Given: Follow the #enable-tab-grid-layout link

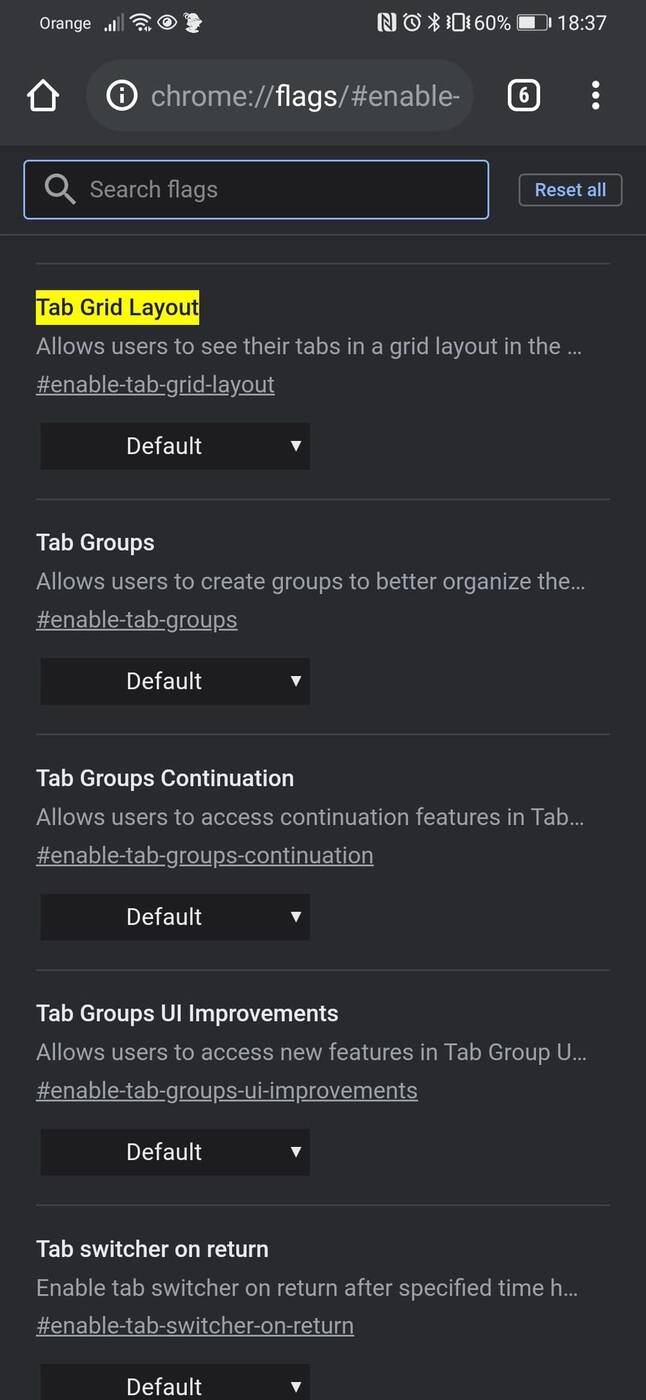Looking at the screenshot, I should pyautogui.click(x=155, y=385).
